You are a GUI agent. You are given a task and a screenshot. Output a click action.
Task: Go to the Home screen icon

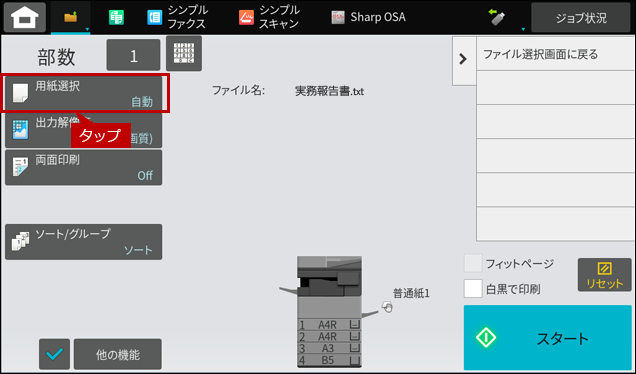click(x=25, y=17)
